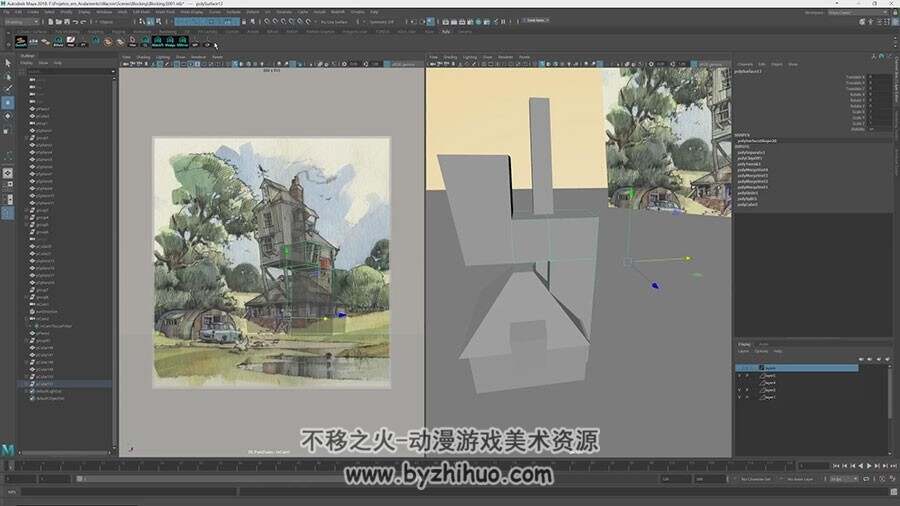The image size is (900, 506).
Task: Click the Maya logo icon bottom left
Action: click(x=7, y=450)
